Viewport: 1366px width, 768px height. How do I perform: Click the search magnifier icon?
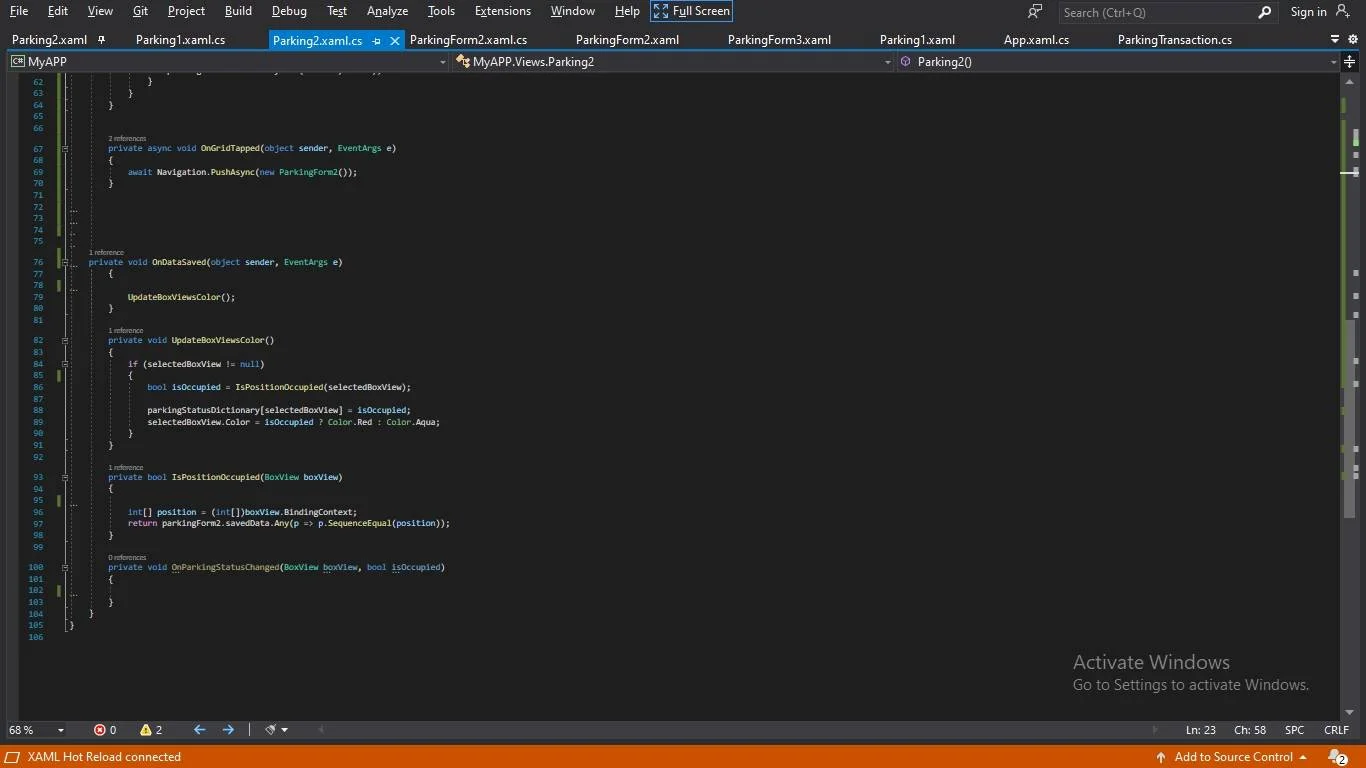1265,12
